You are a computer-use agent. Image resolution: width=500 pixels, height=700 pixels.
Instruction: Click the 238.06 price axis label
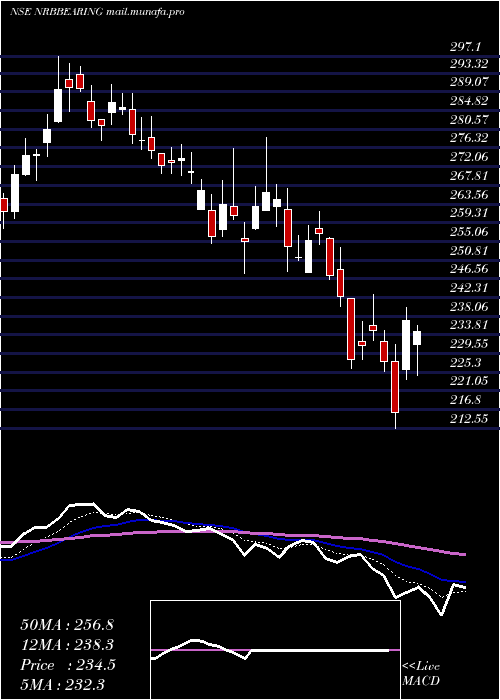pos(468,307)
